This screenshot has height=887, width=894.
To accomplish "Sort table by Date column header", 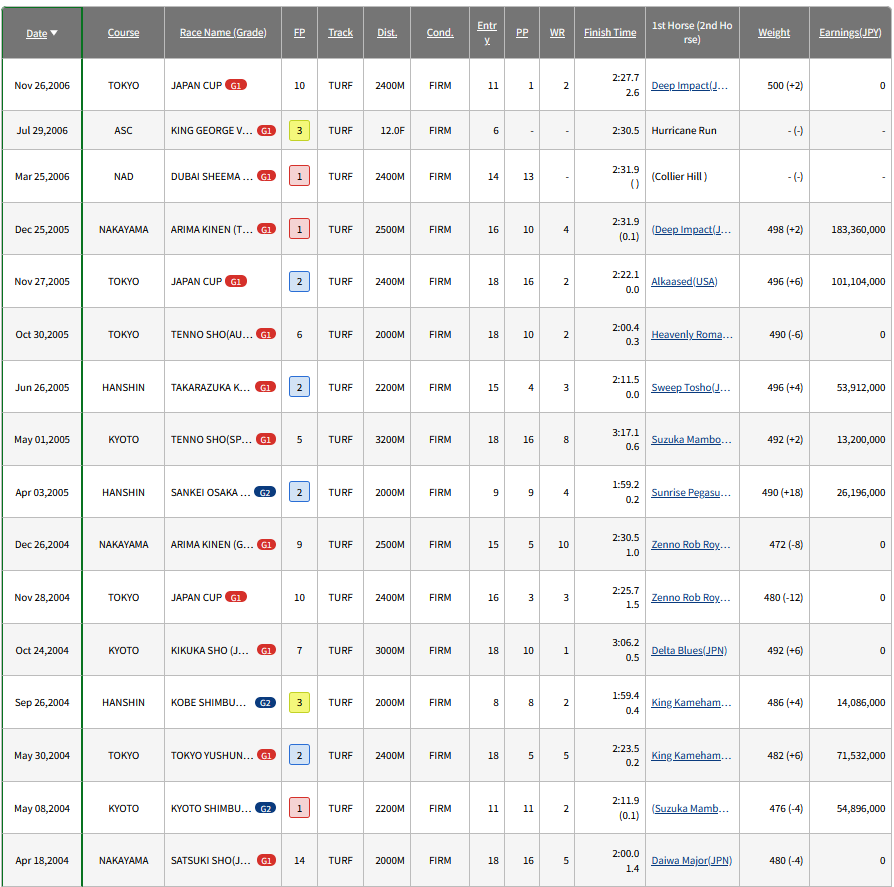I will 36,33.
